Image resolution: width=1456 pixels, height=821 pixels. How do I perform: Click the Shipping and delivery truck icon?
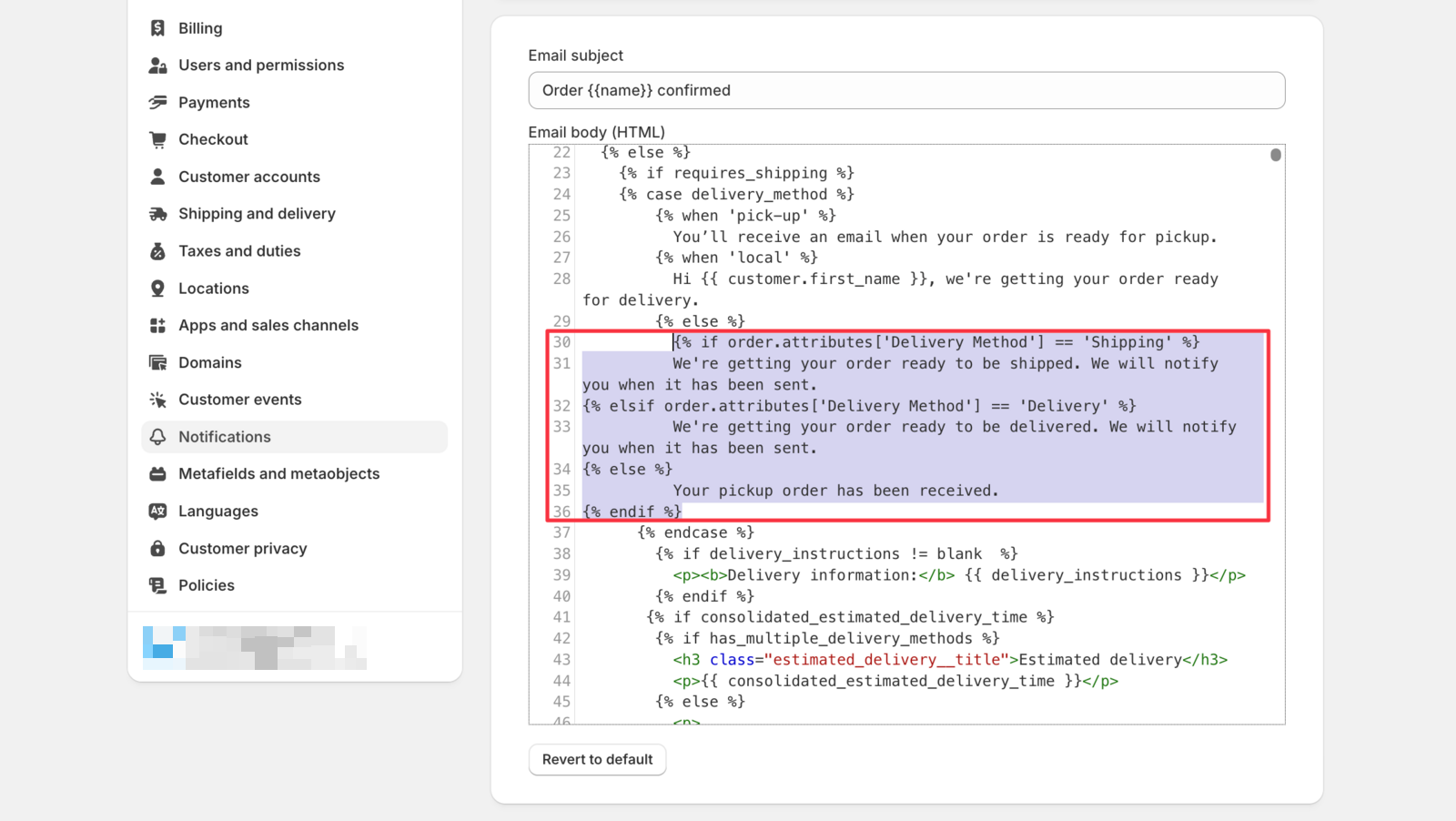[x=157, y=214]
